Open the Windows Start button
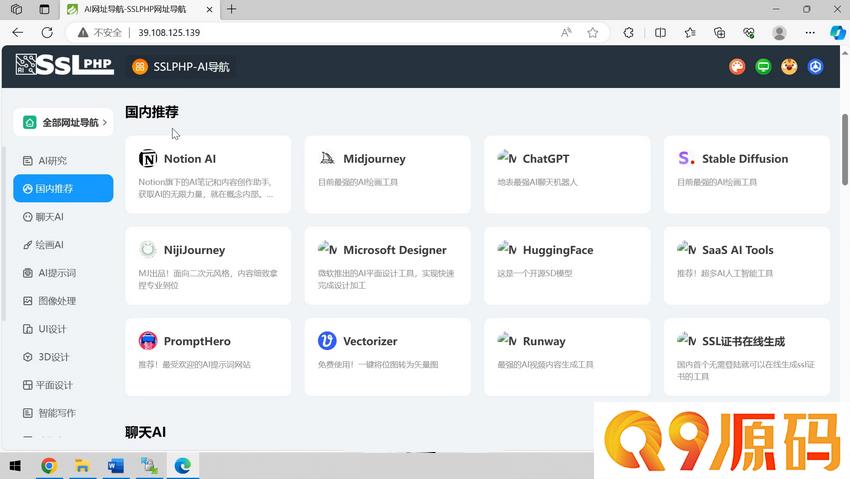This screenshot has height=479, width=850. point(15,465)
